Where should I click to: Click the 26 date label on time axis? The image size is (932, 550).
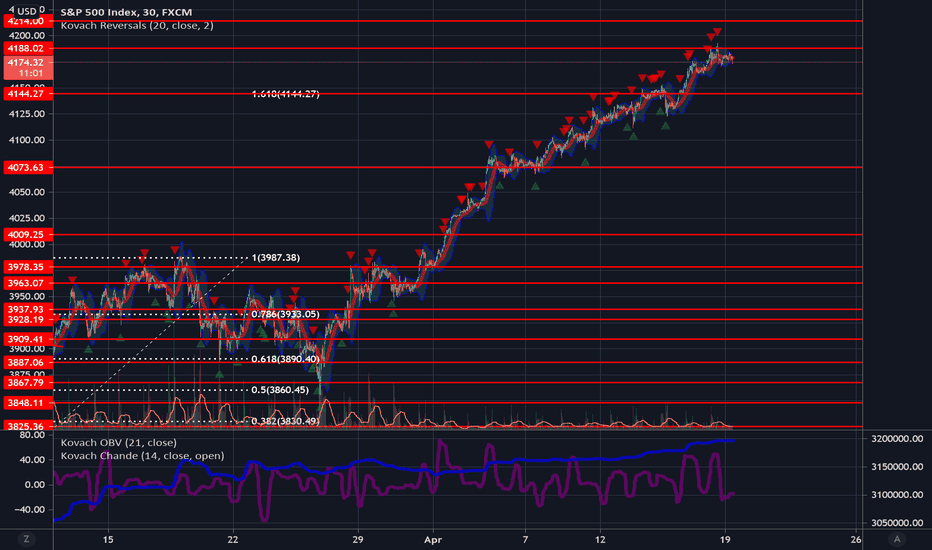point(855,540)
